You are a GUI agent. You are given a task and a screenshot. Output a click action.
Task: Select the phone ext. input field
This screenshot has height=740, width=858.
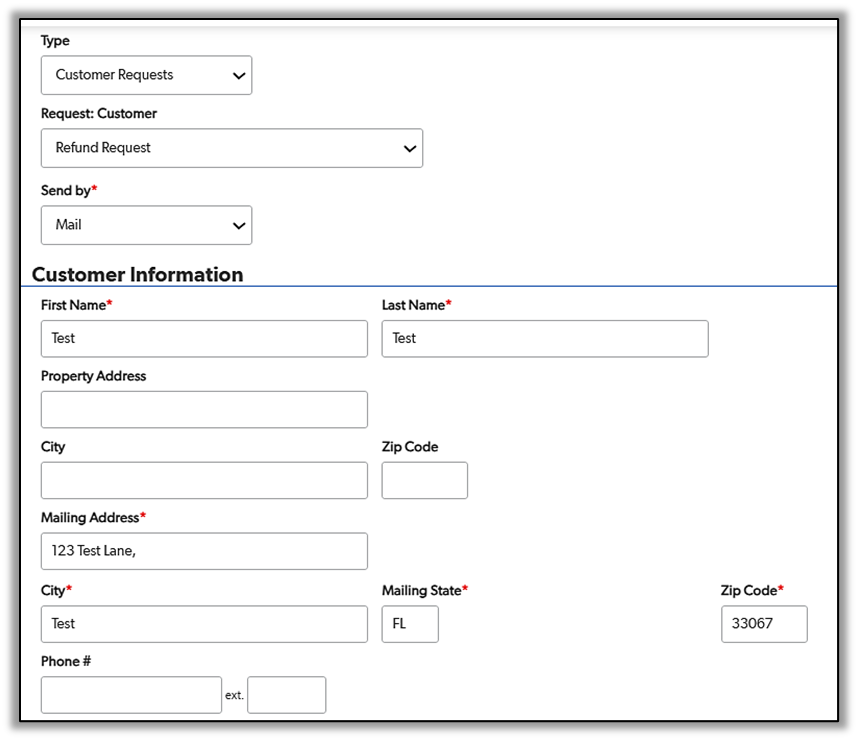coord(286,695)
